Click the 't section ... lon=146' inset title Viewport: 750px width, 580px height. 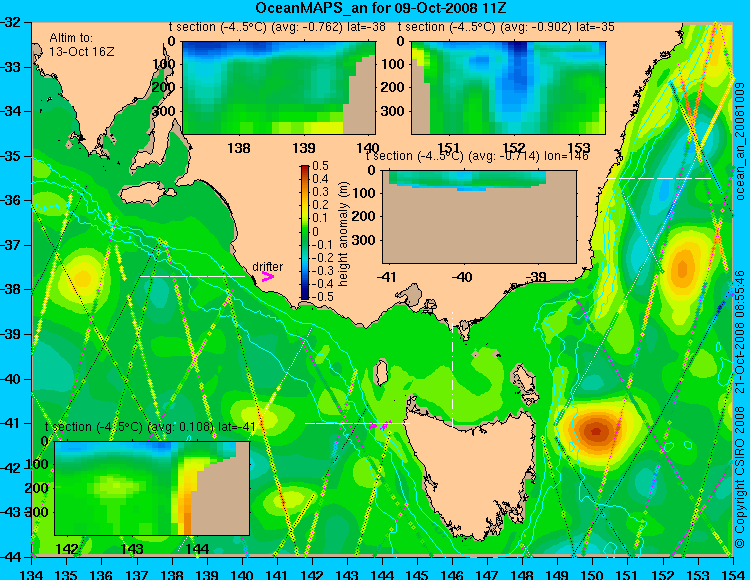(477, 156)
